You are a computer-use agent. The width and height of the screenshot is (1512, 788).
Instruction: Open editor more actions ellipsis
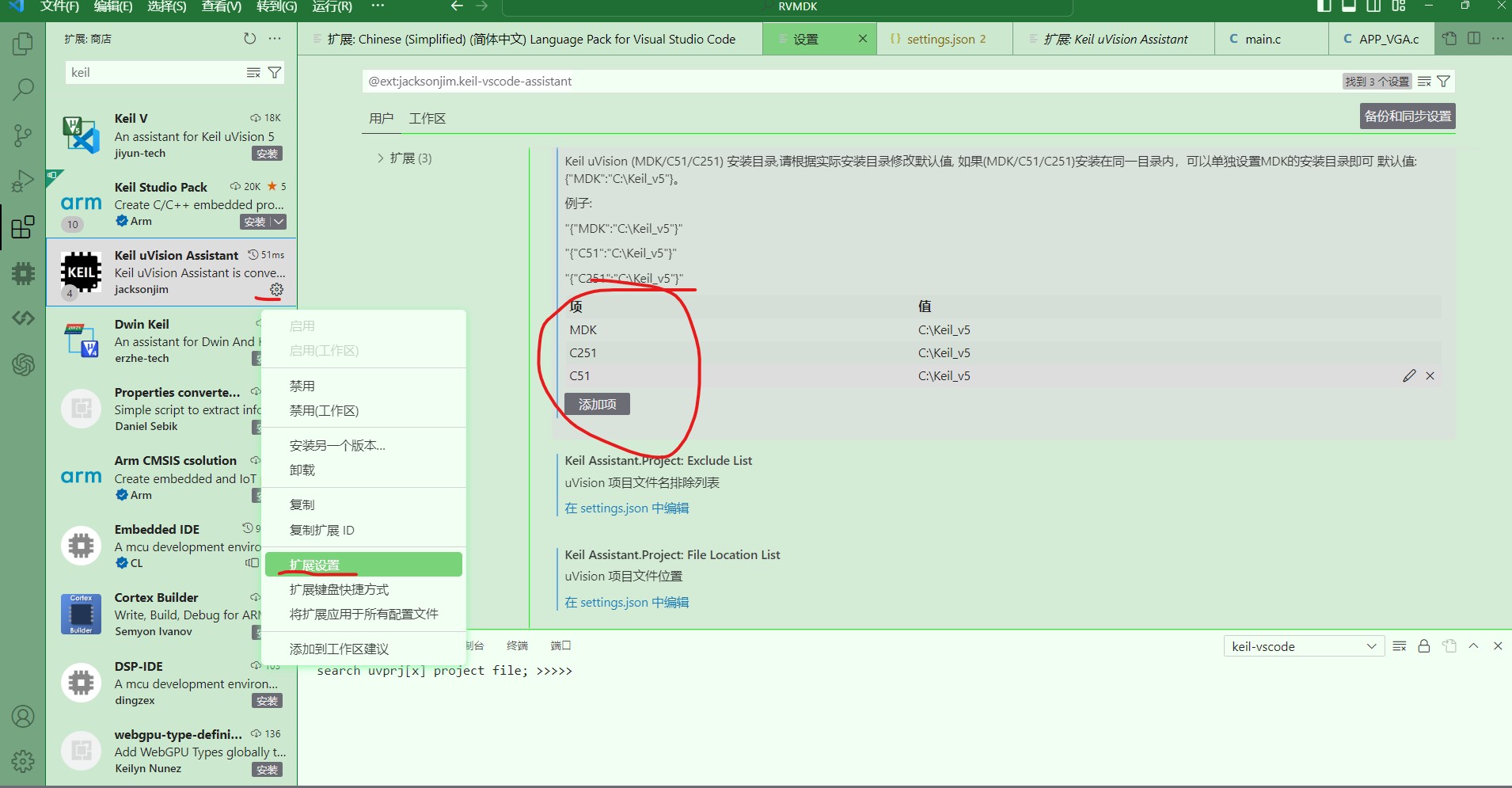1498,39
